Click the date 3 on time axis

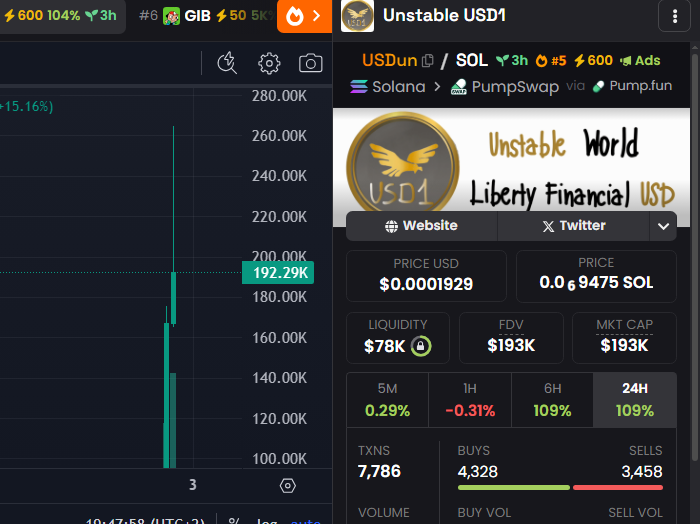click(x=192, y=485)
